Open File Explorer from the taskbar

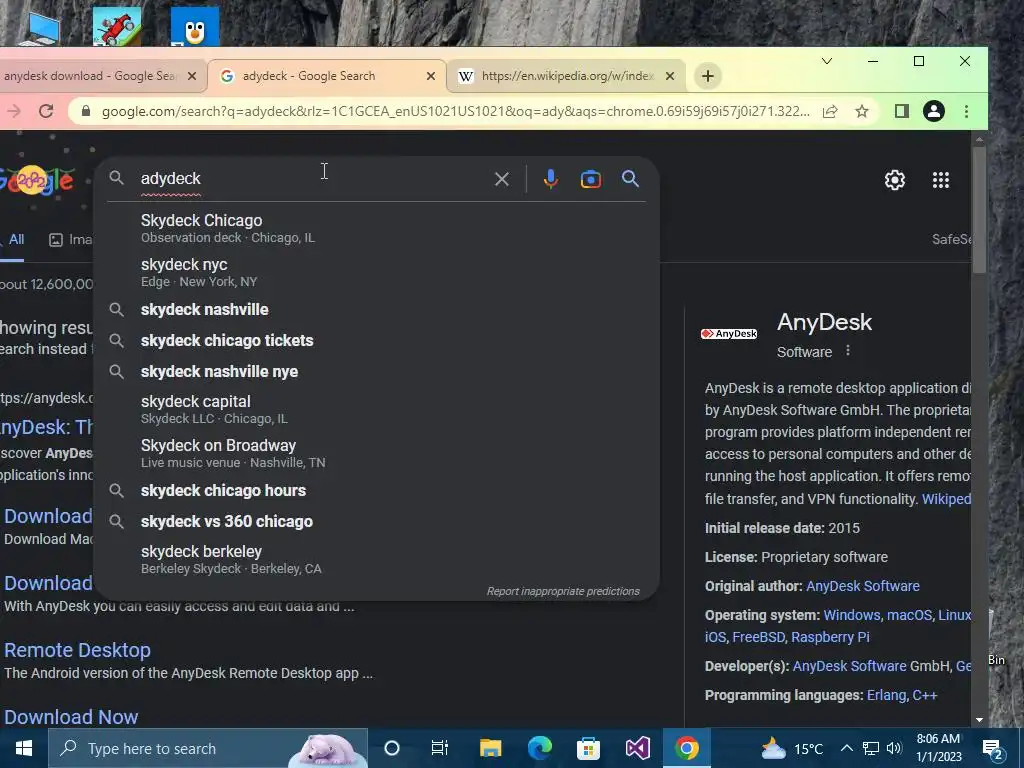490,748
